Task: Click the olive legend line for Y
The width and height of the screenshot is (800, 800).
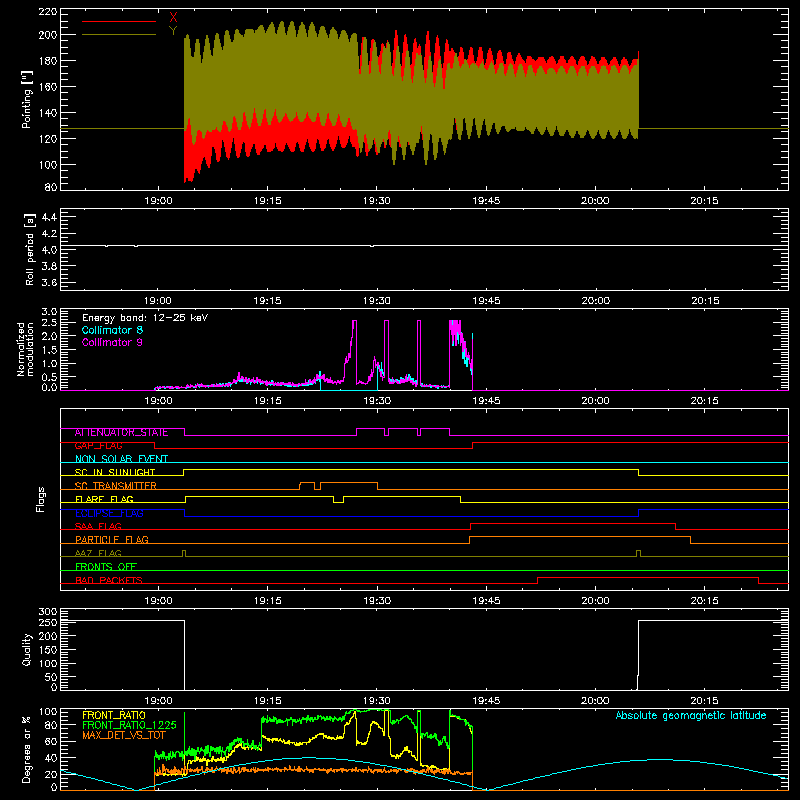Action: pyautogui.click(x=119, y=34)
